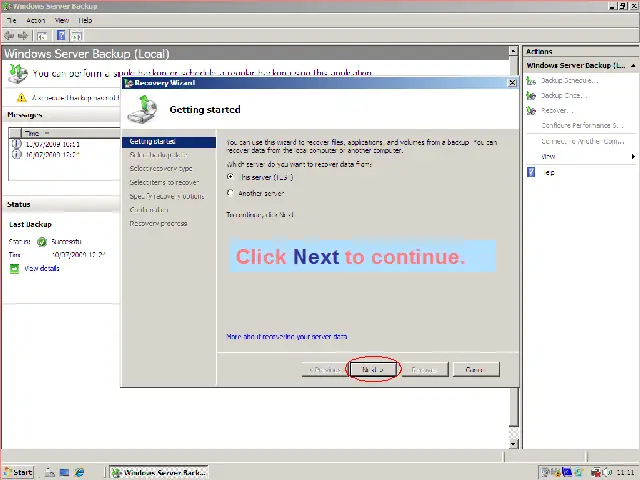Open the File menu
Viewport: 640px width, 480px height.
point(11,20)
